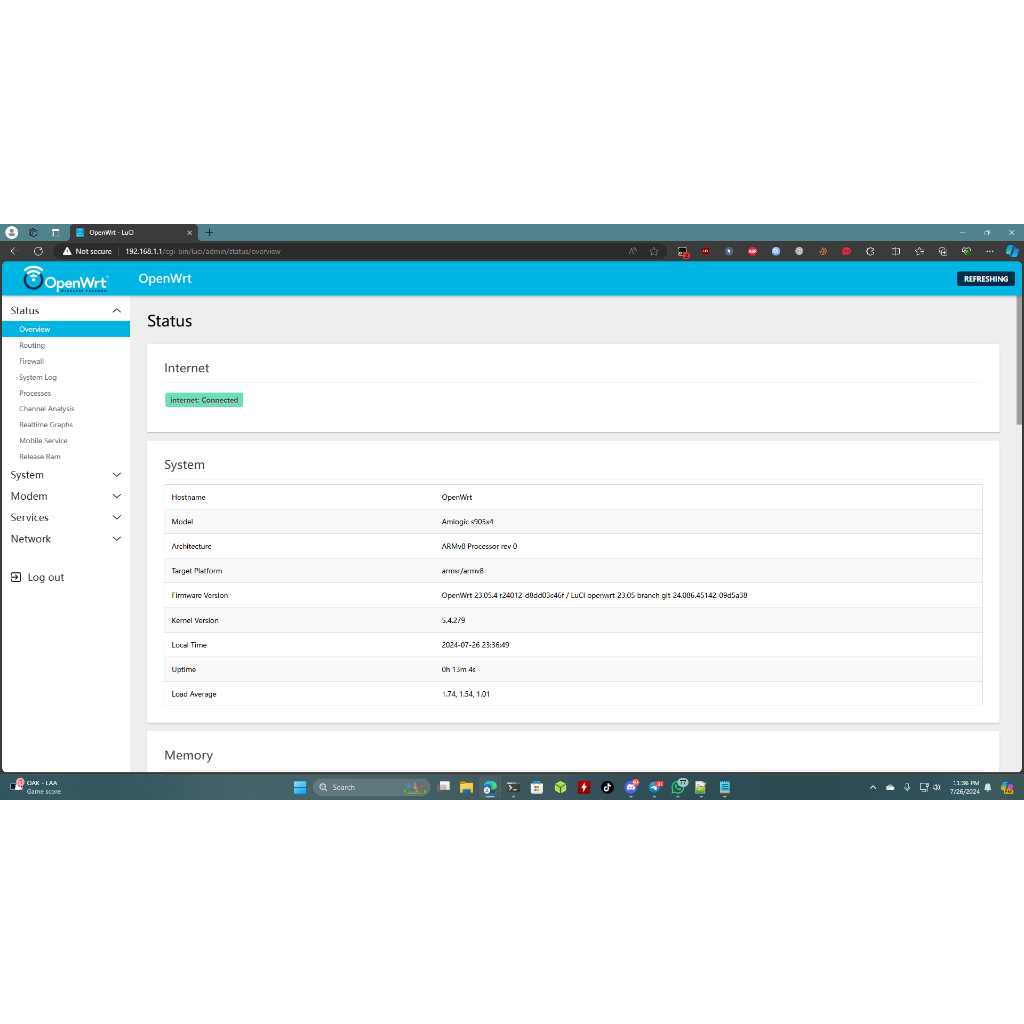Open File Explorer from the taskbar

coord(466,788)
